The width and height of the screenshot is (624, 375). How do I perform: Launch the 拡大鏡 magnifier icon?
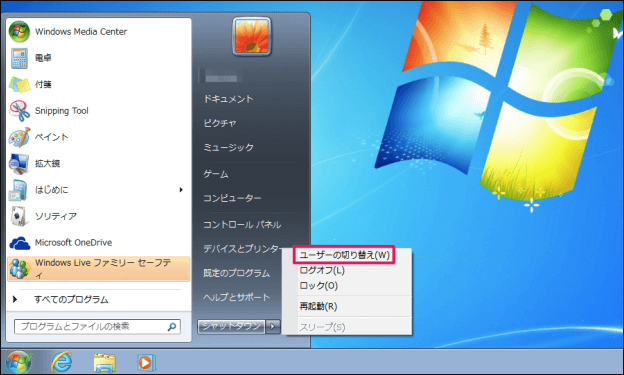pos(19,164)
